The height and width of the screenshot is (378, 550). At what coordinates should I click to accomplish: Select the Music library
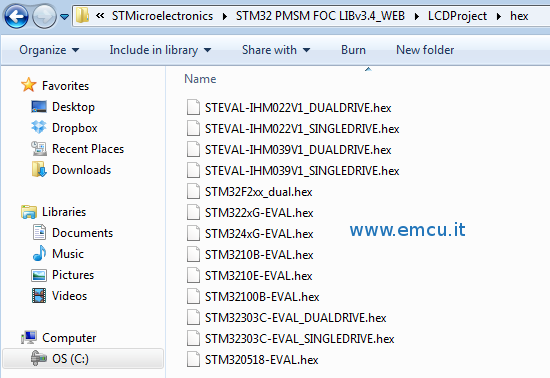click(68, 254)
